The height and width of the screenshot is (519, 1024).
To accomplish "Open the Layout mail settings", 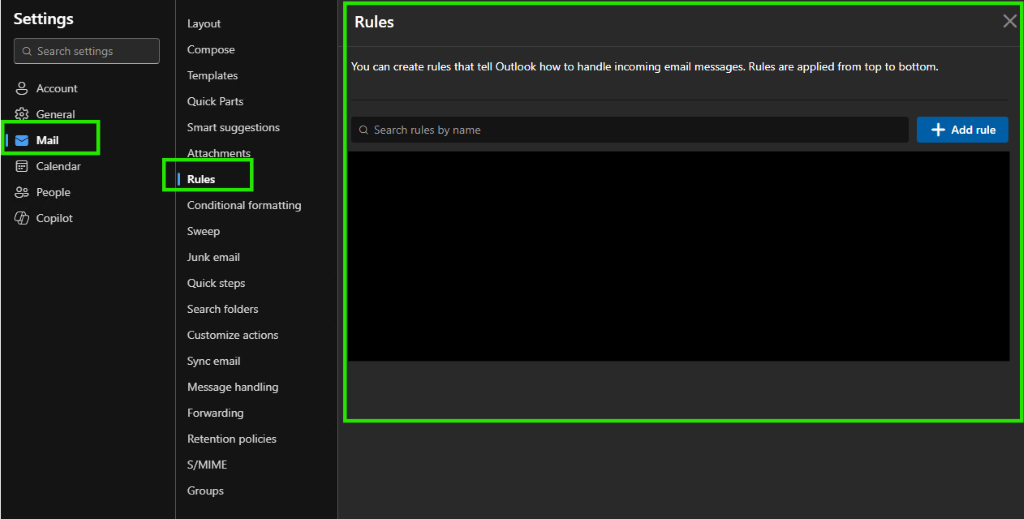I will pos(204,24).
